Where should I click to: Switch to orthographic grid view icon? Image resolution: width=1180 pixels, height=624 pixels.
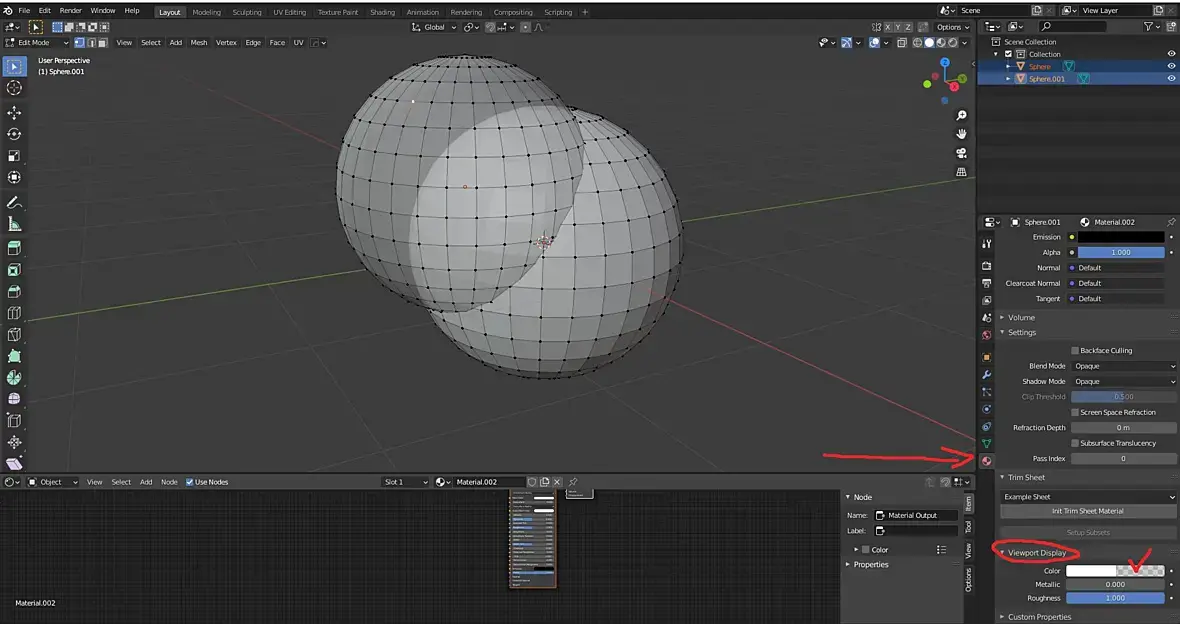click(962, 172)
